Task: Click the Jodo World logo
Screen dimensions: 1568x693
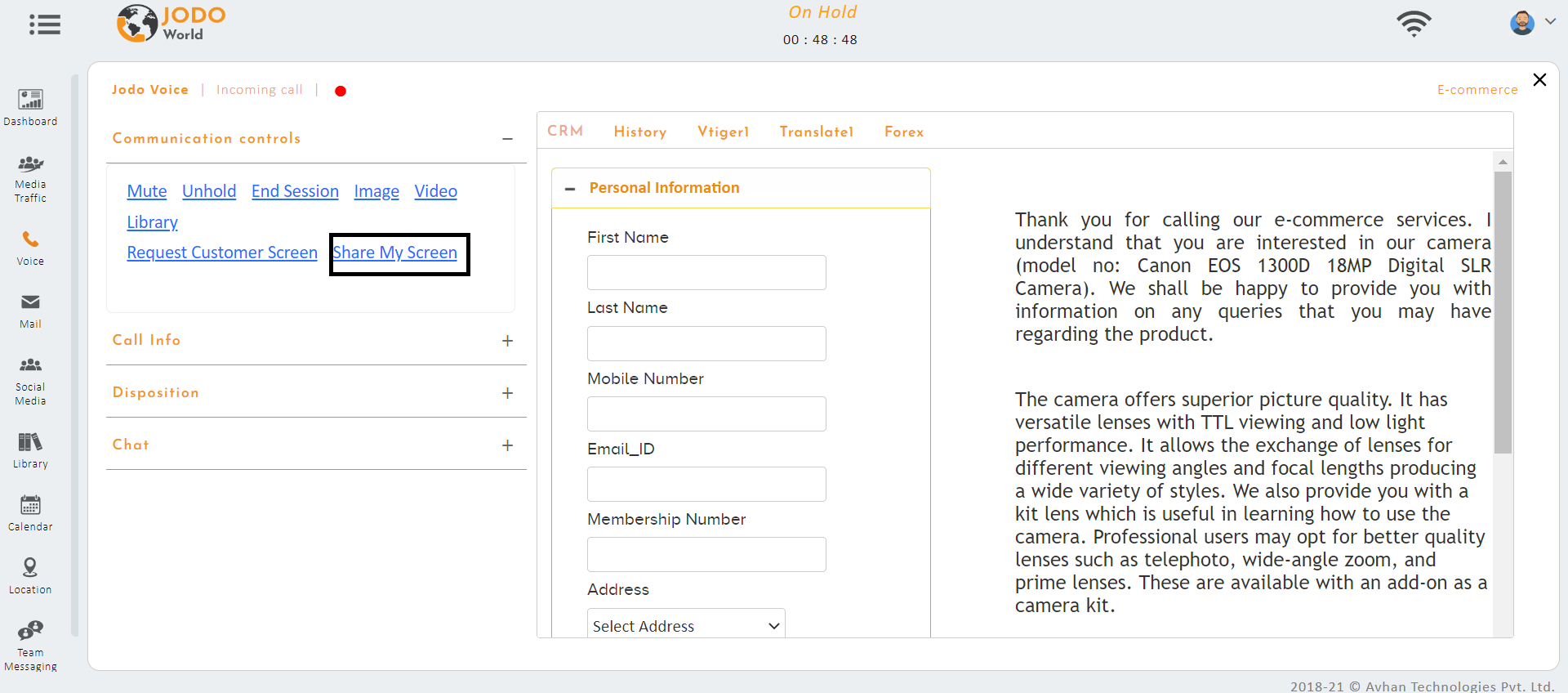Action: click(171, 24)
